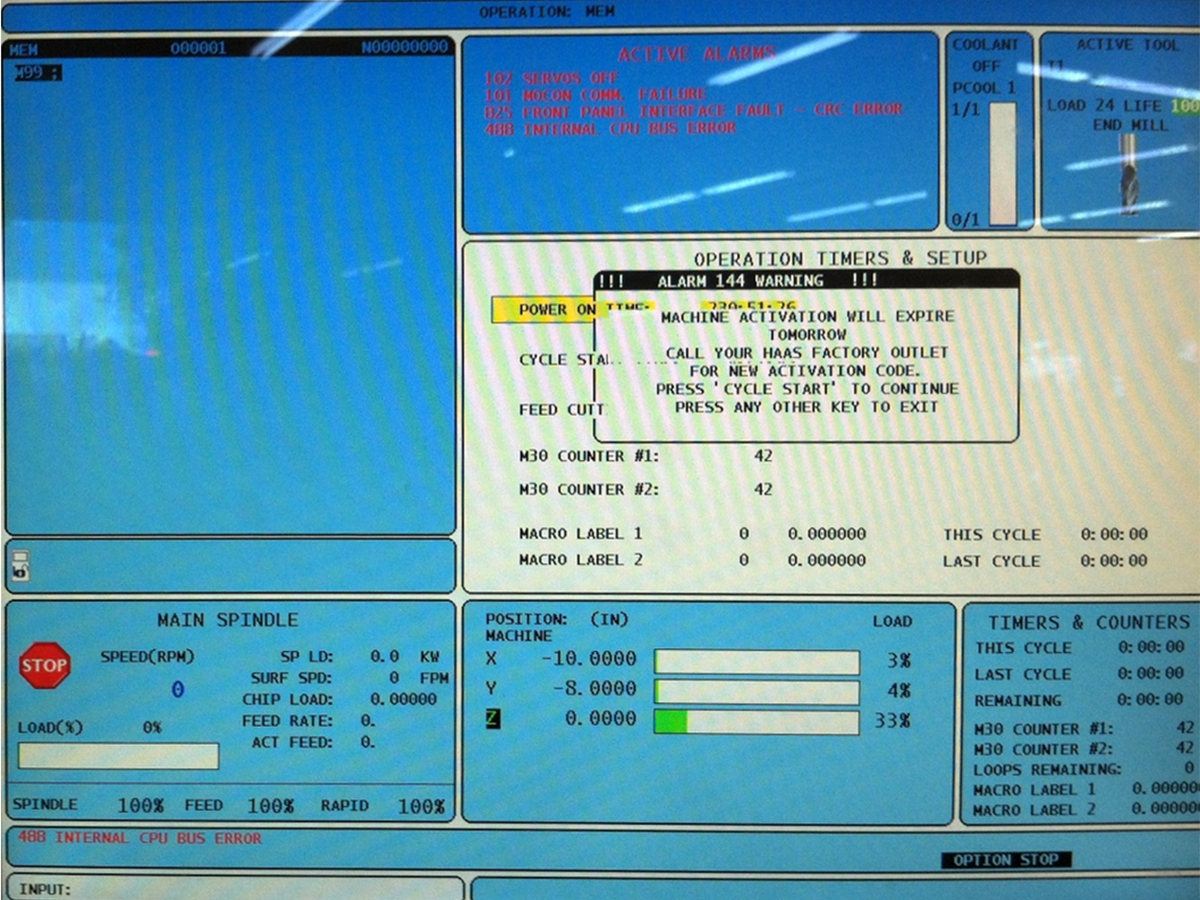1200x900 pixels.
Task: Click the OPERATION TIMERS & SETUP heading
Action: (840, 258)
